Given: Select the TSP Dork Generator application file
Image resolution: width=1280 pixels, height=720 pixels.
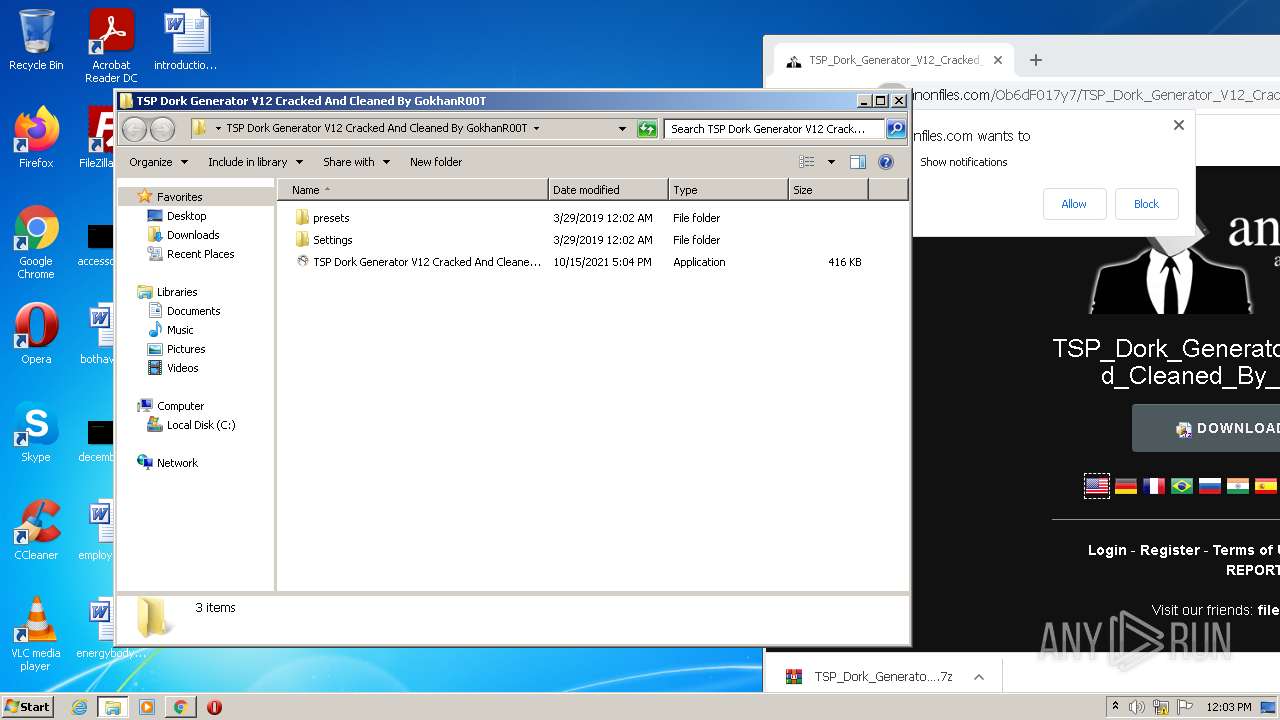Looking at the screenshot, I should (427, 262).
